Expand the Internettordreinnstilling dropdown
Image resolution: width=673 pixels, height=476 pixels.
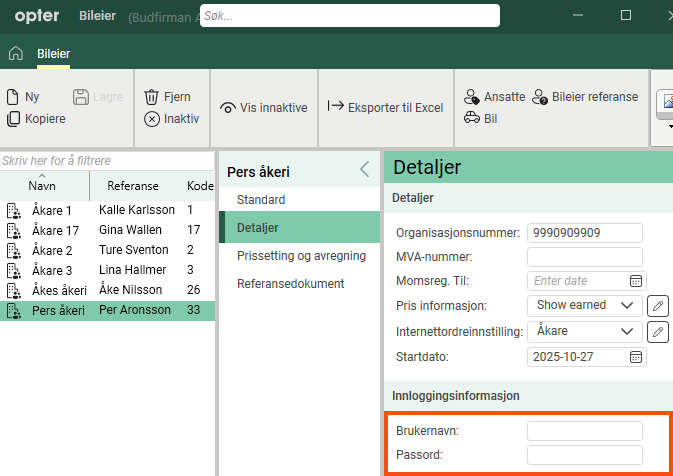627,331
